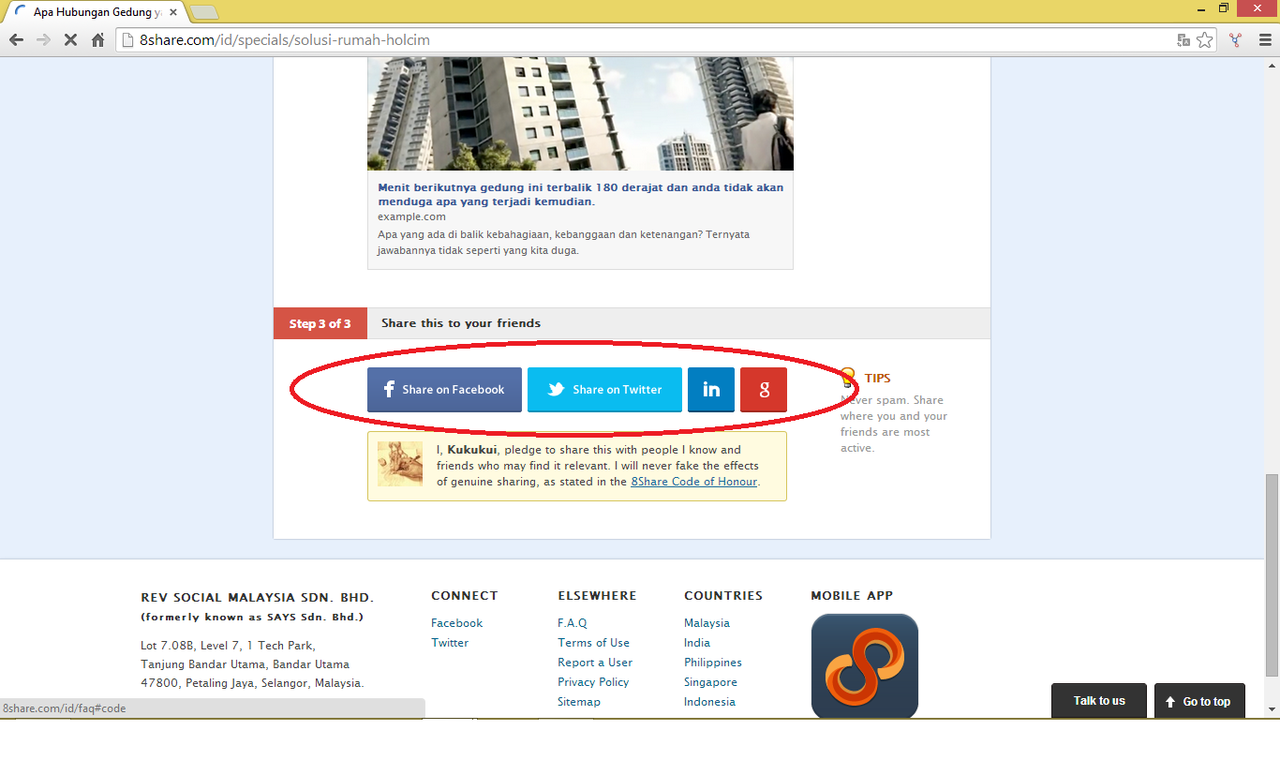Screen dimensions: 1280x775
Task: Click the Kukukui profile avatar image
Action: pyautogui.click(x=400, y=464)
